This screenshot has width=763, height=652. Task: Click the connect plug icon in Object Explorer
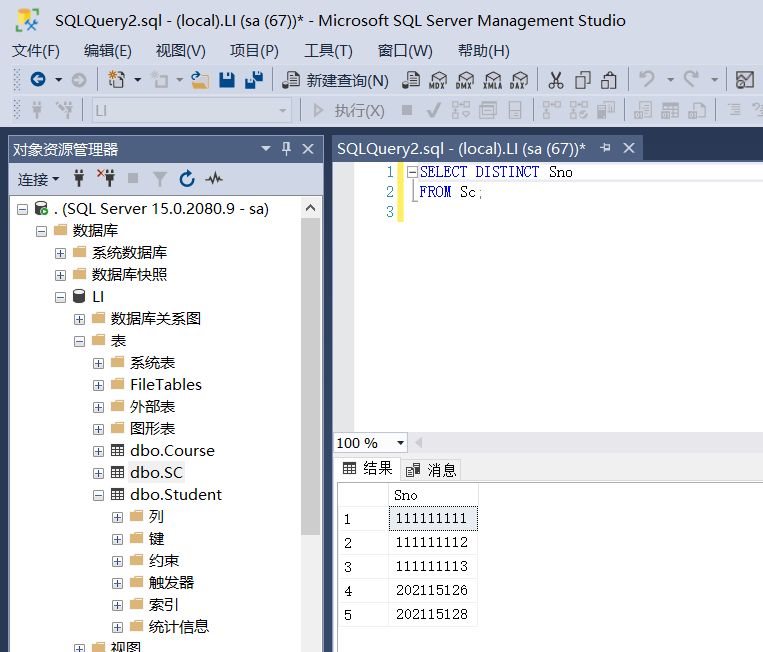pos(79,179)
